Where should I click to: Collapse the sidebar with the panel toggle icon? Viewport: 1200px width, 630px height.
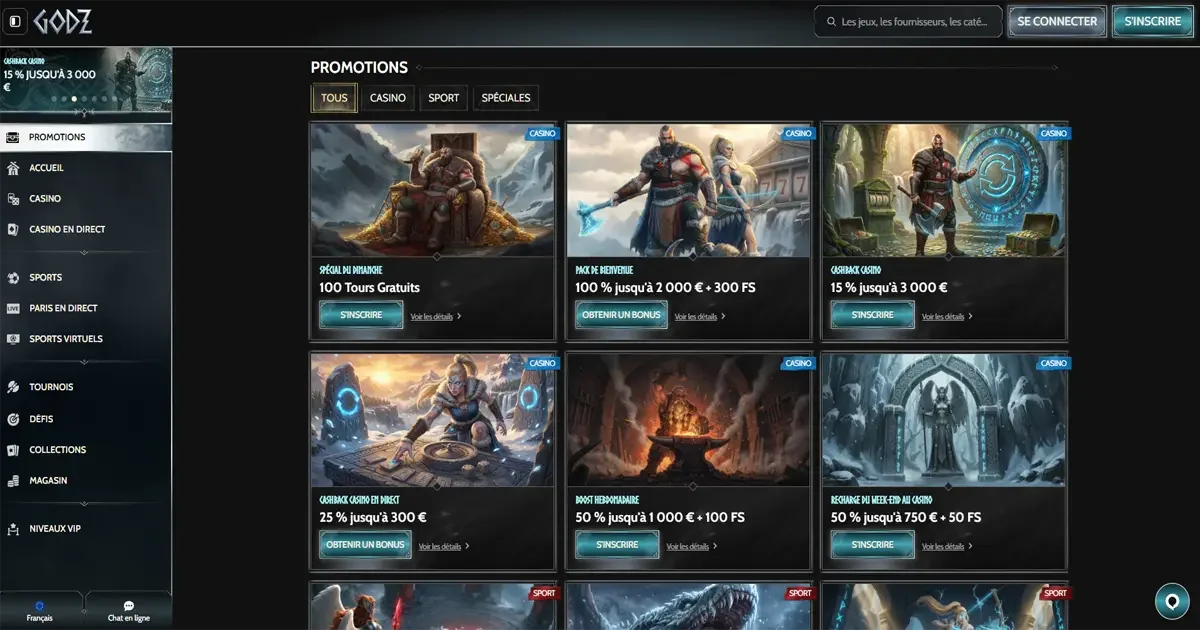click(15, 21)
